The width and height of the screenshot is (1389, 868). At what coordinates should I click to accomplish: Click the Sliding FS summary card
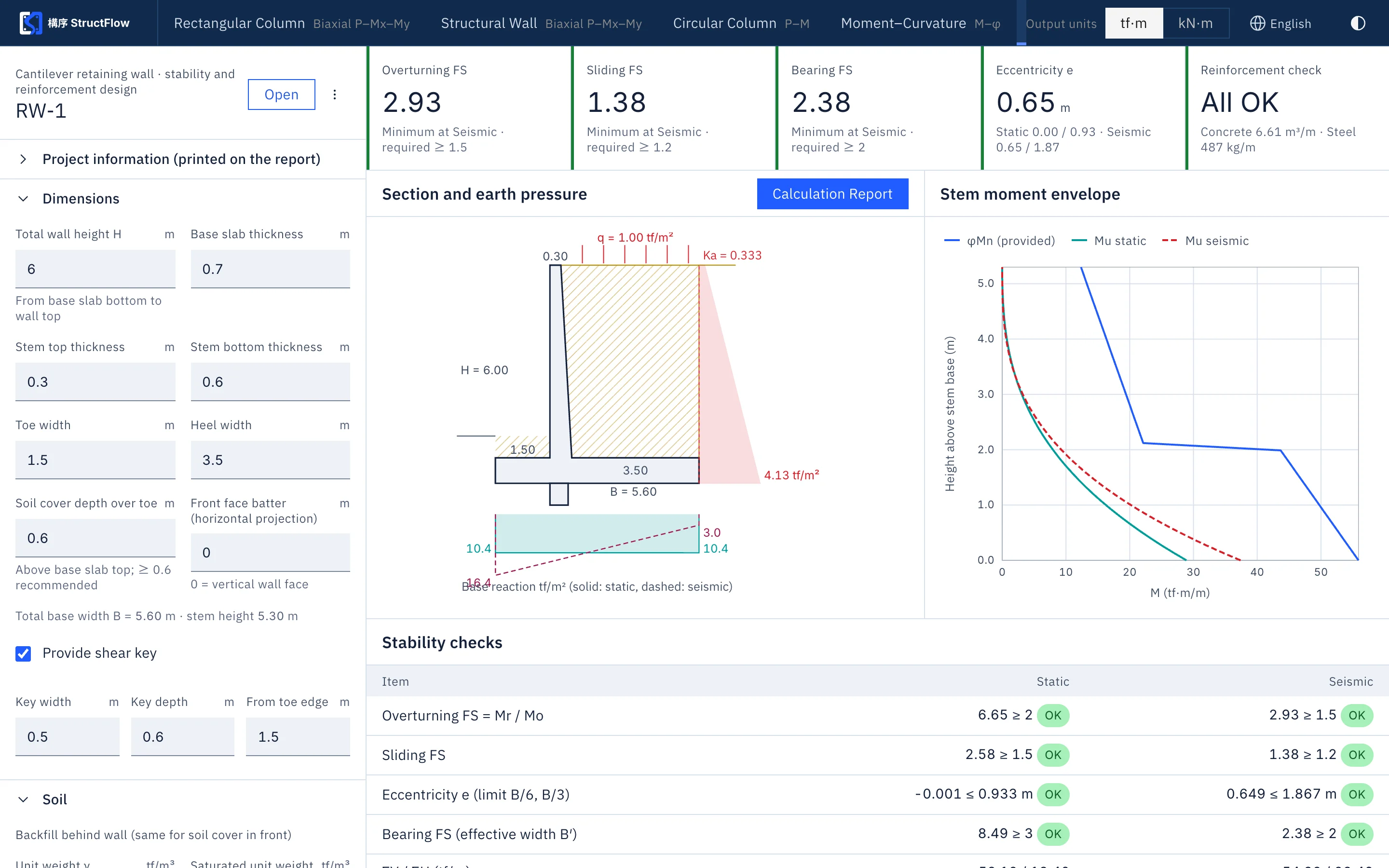point(674,108)
